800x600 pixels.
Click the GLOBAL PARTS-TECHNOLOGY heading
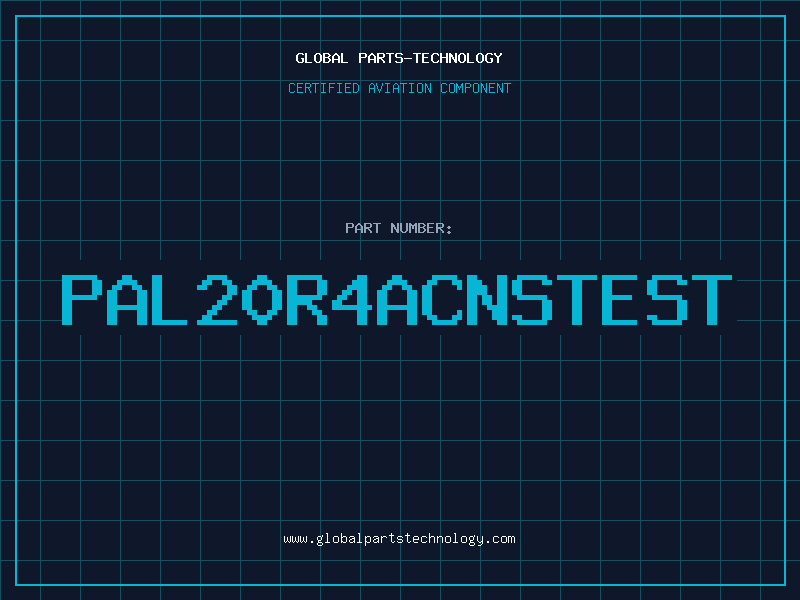399,58
